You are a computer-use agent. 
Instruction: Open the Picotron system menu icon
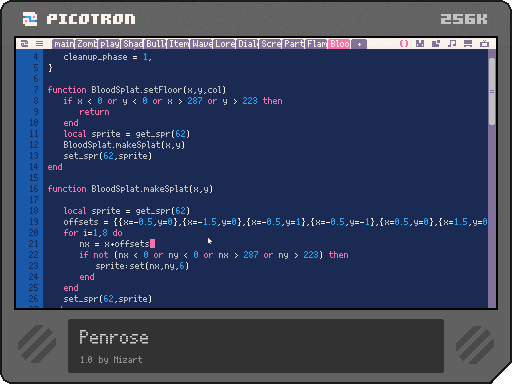(x=24, y=44)
